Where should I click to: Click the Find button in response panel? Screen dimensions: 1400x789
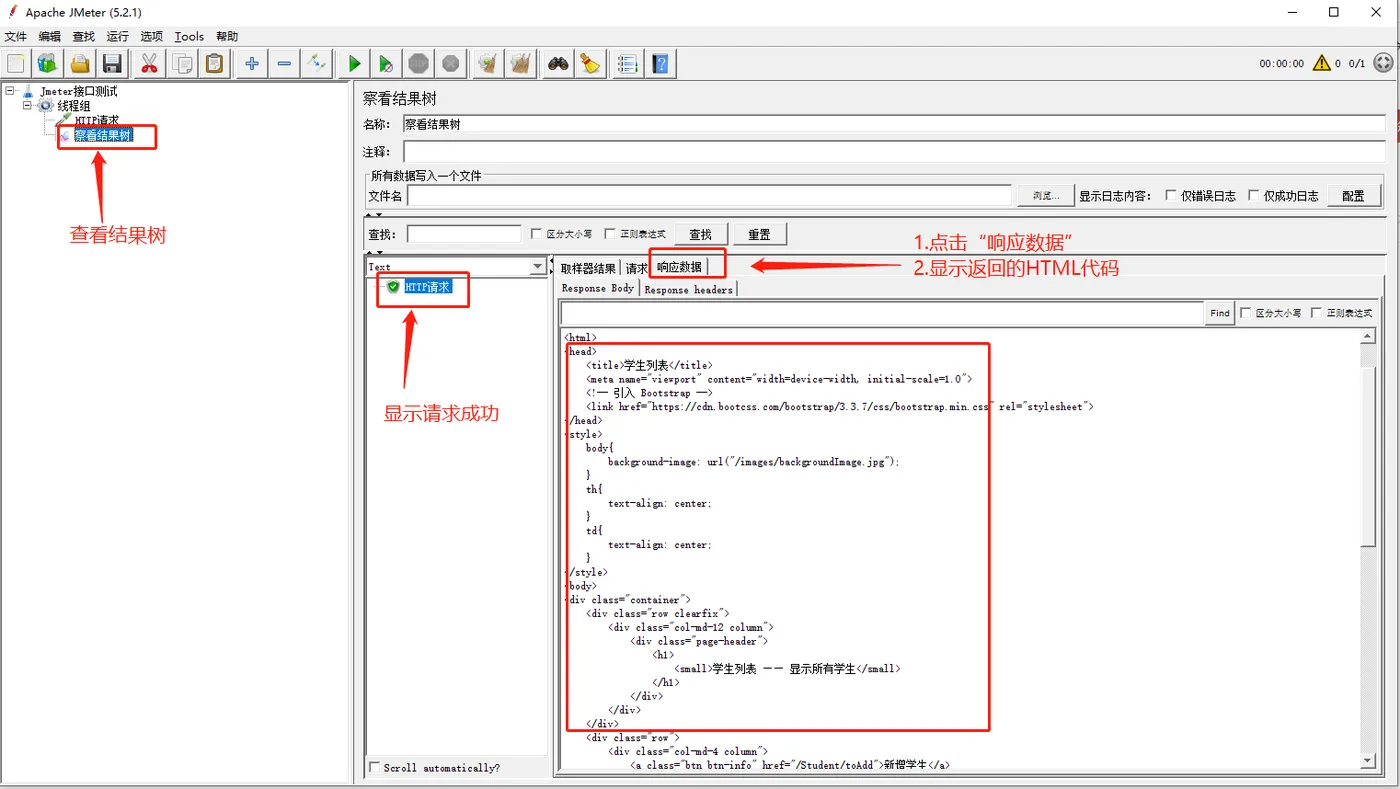pos(1220,313)
